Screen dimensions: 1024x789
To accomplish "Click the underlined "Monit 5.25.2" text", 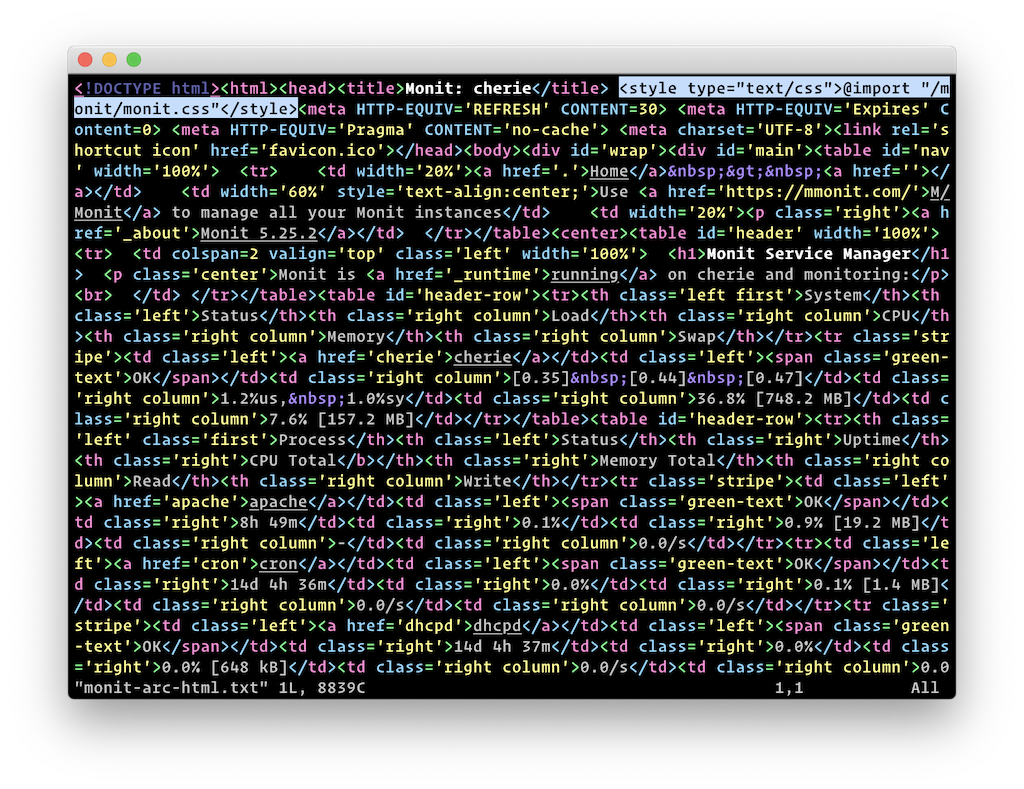I will coord(259,234).
